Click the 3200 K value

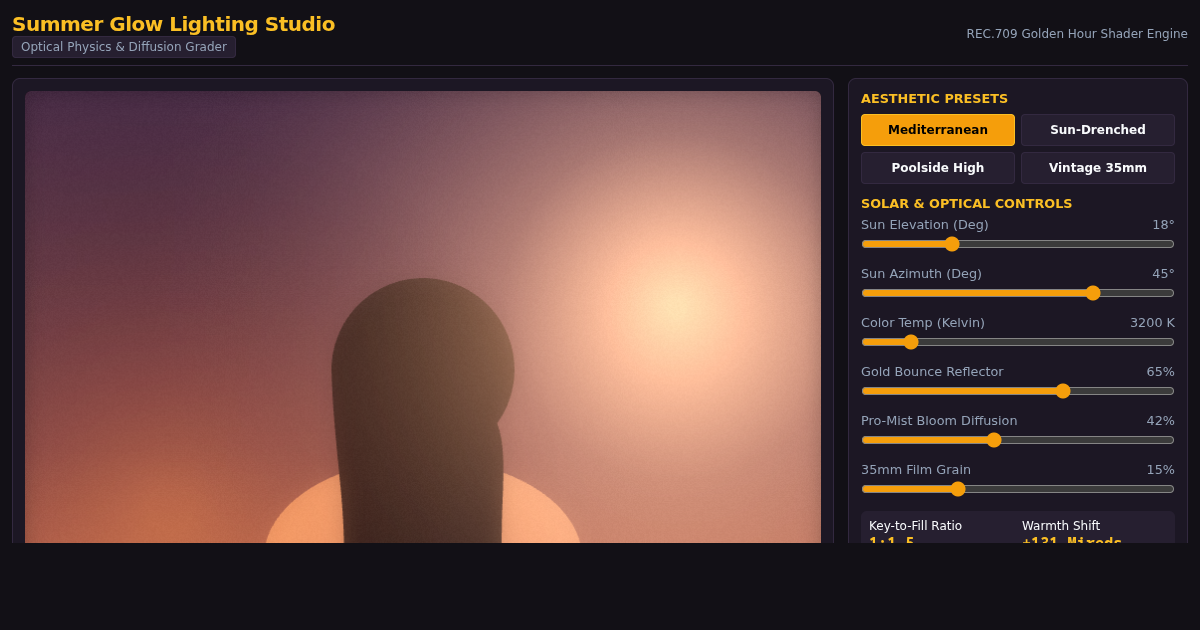tap(1152, 323)
